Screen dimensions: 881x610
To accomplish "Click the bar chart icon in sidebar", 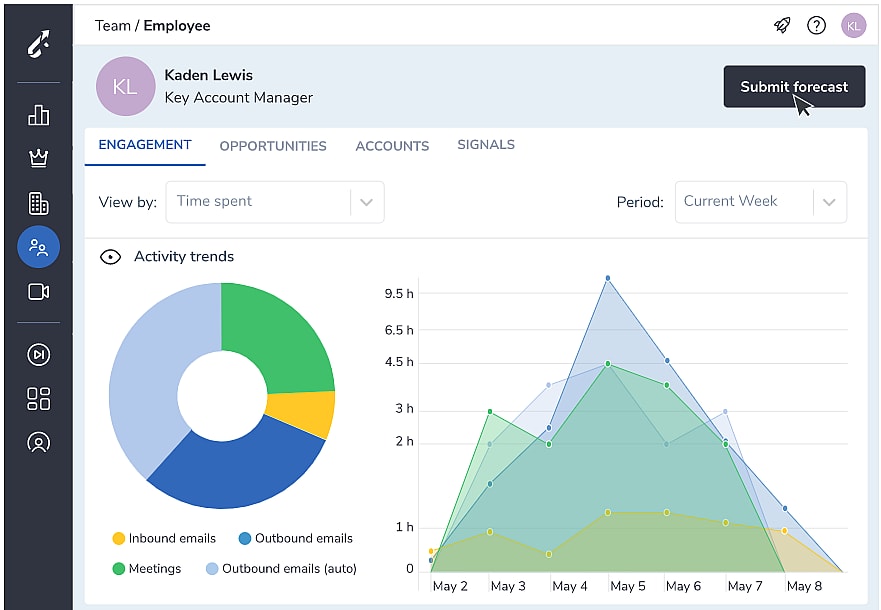I will [38, 115].
